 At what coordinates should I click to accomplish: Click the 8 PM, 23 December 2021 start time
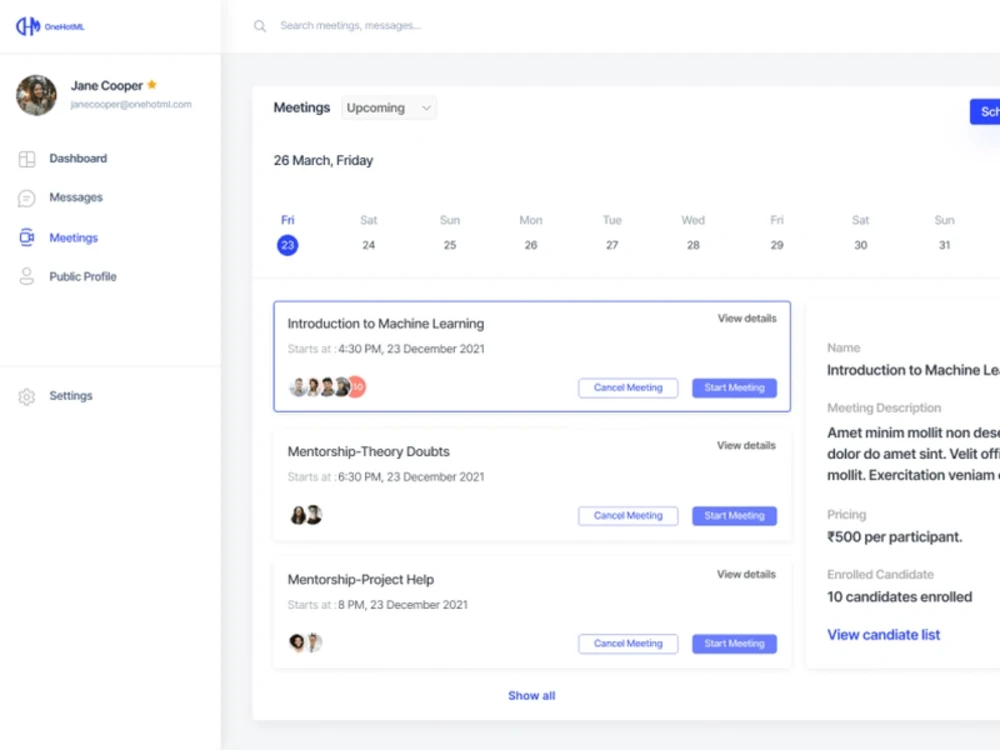[x=402, y=605]
